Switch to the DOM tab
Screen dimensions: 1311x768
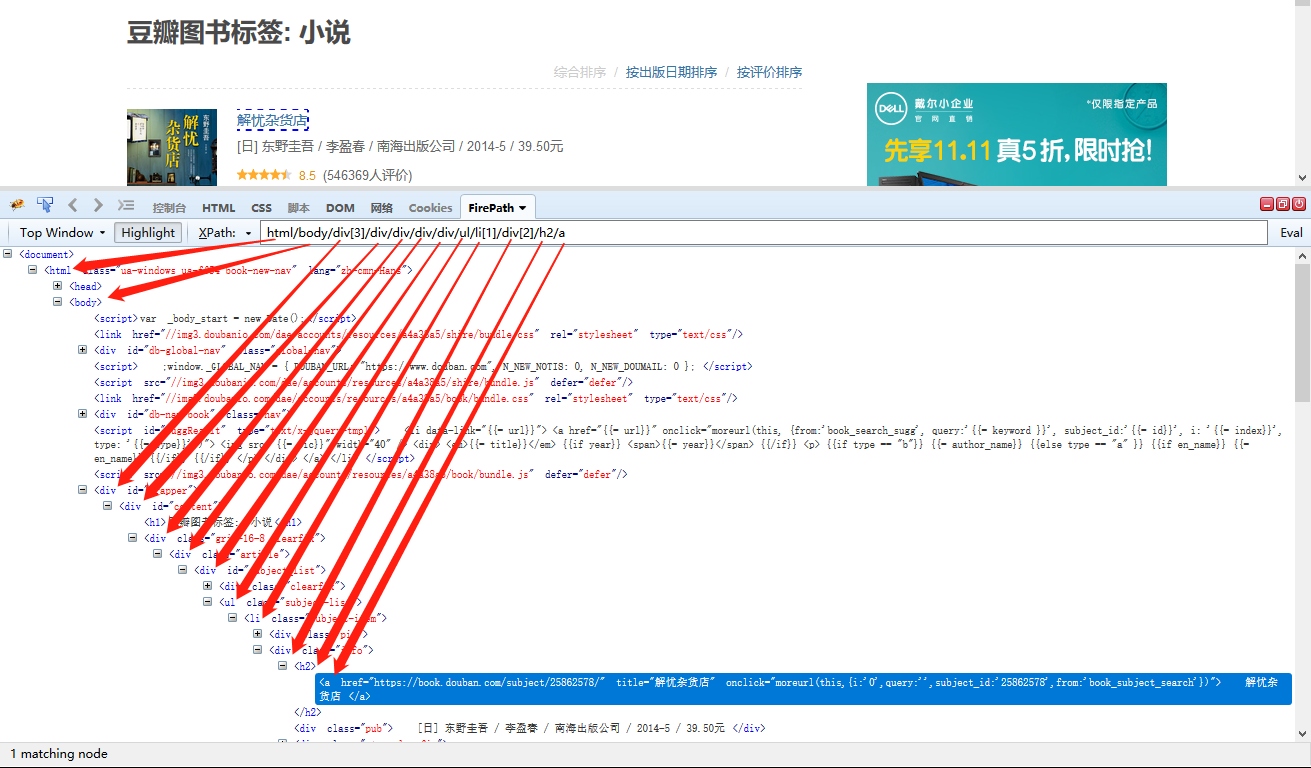pyautogui.click(x=340, y=208)
